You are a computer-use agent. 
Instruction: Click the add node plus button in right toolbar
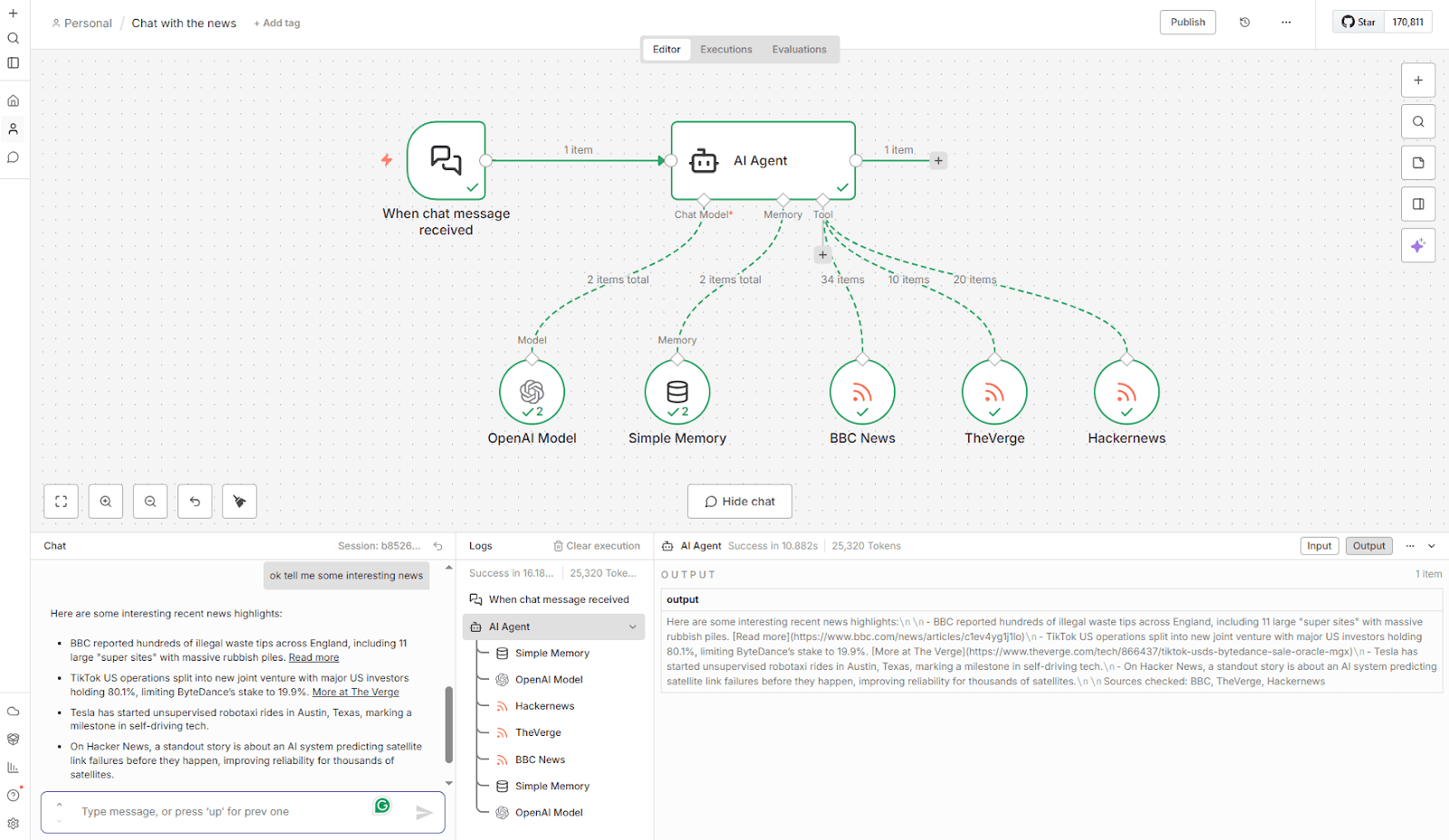tap(1418, 80)
